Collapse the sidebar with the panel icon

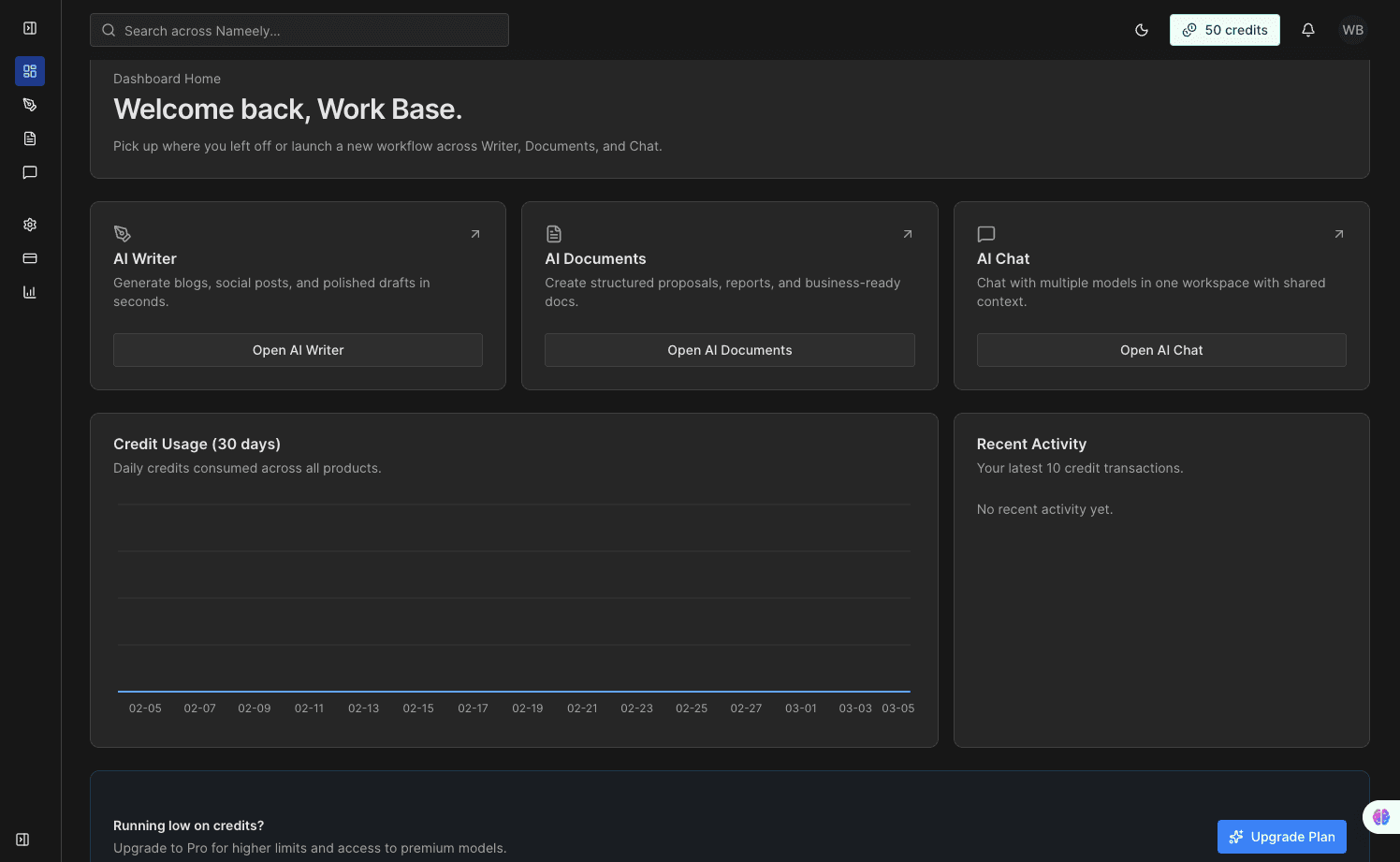click(x=29, y=27)
